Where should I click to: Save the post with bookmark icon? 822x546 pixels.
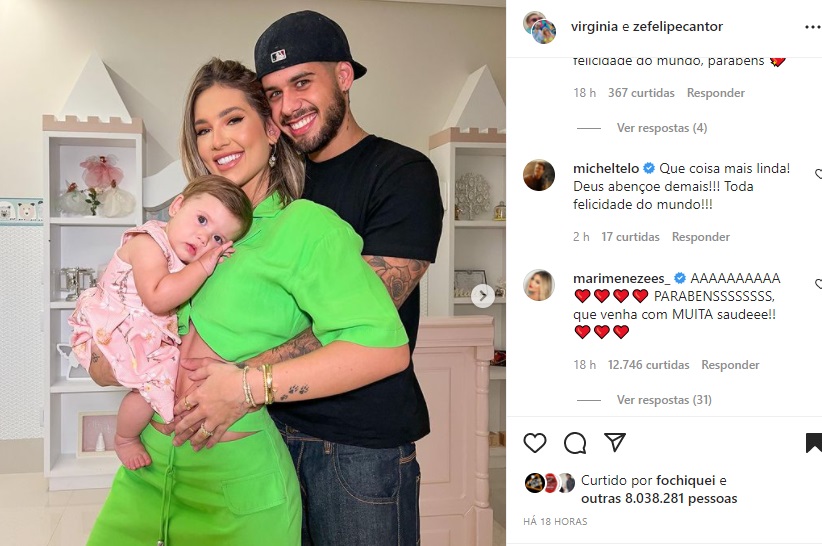pos(814,443)
